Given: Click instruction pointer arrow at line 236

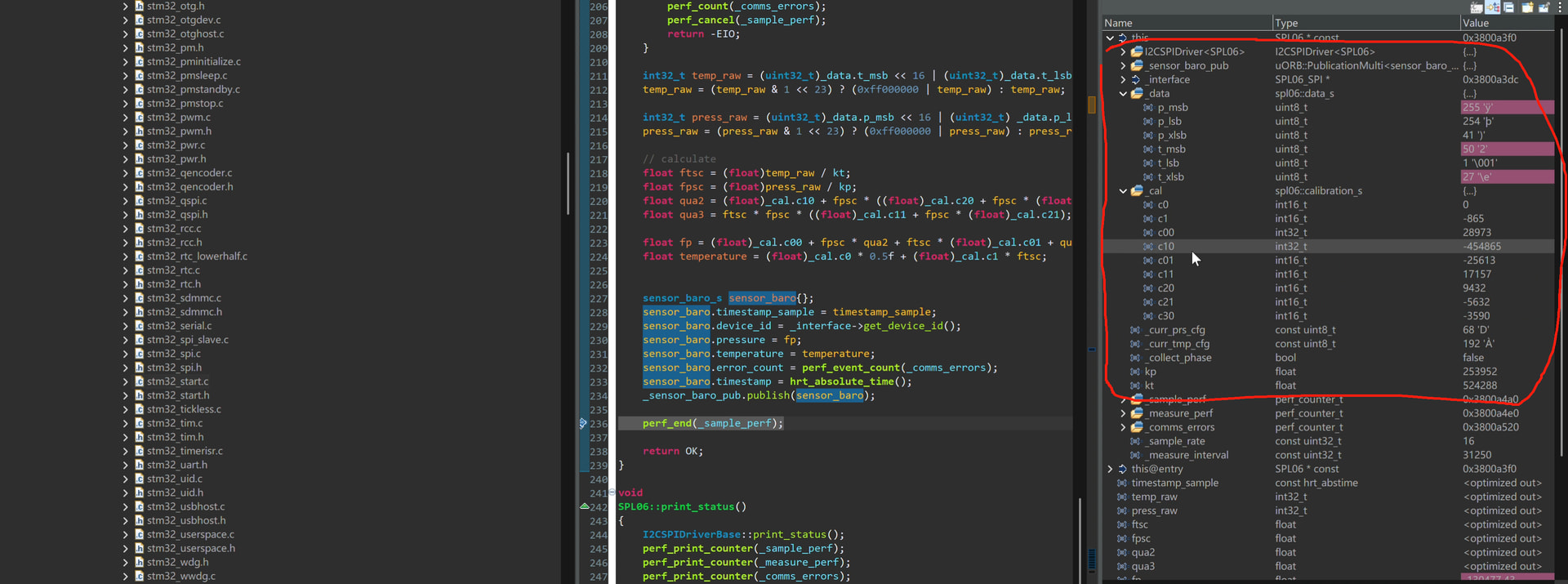Looking at the screenshot, I should point(582,423).
